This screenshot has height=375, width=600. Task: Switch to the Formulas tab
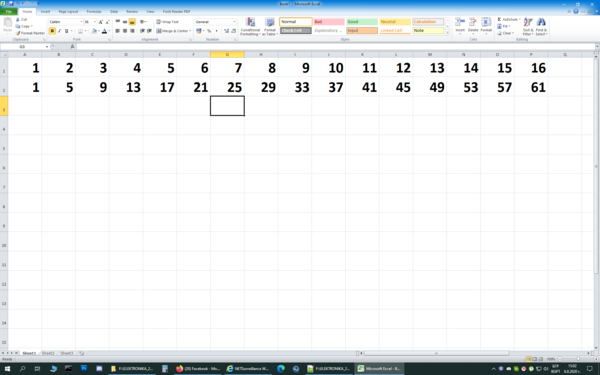(x=94, y=11)
